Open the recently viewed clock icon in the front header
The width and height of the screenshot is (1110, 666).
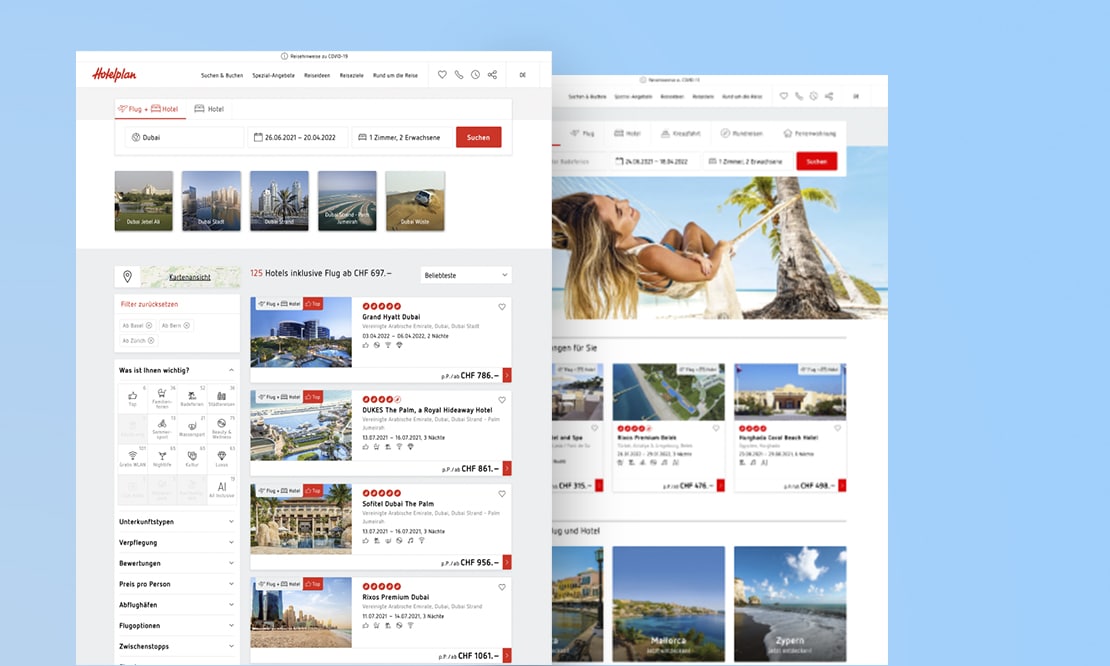(475, 74)
